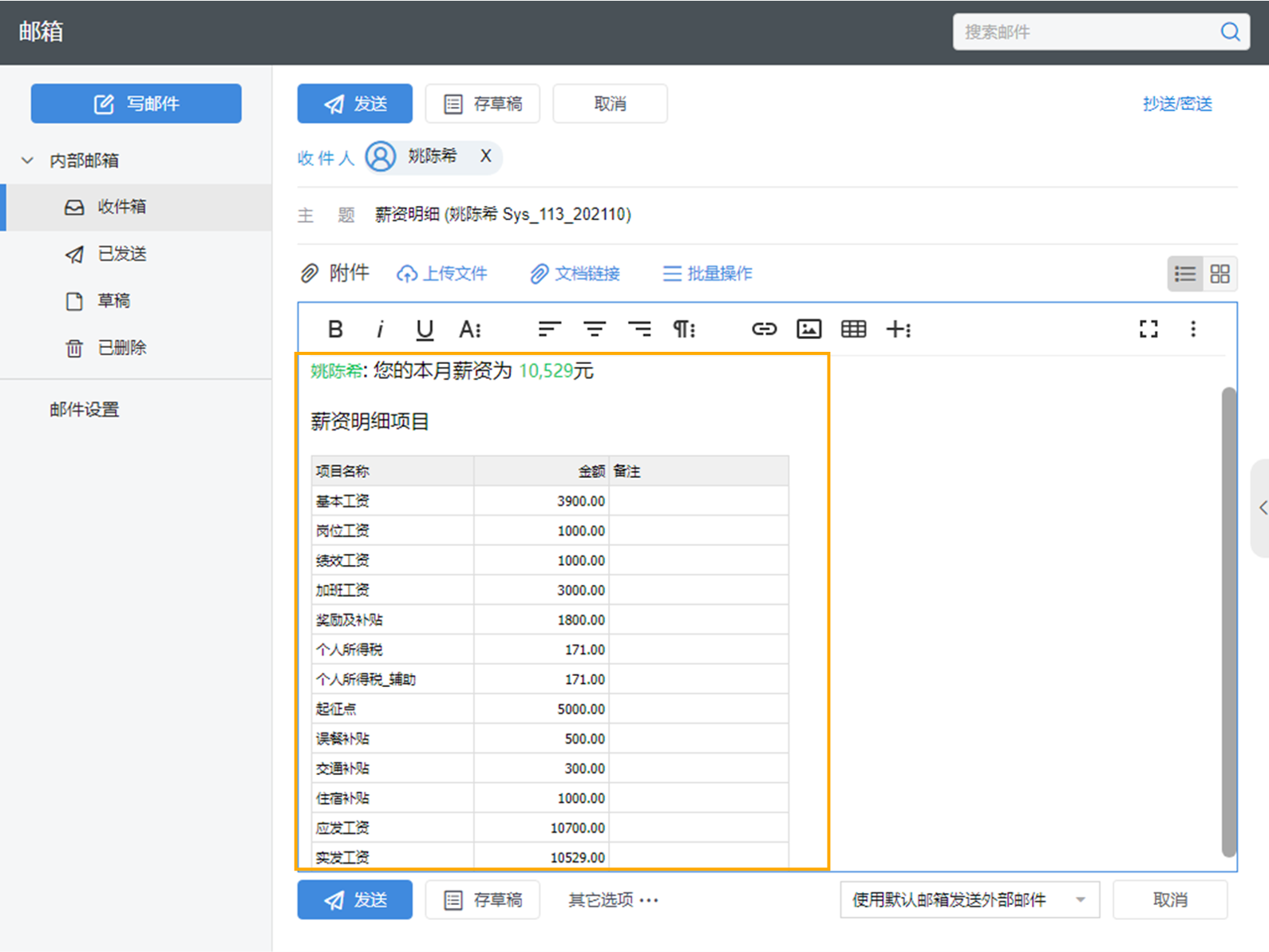
Task: Collapse the 内部邮箱 tree chevron
Action: tap(27, 160)
